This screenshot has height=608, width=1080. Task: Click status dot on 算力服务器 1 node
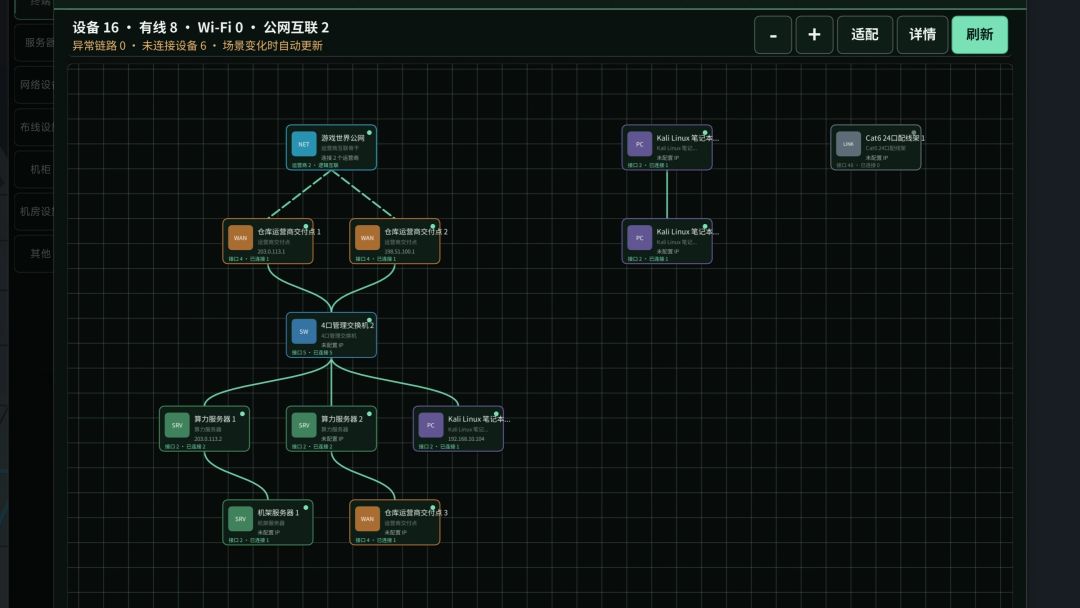click(x=242, y=414)
